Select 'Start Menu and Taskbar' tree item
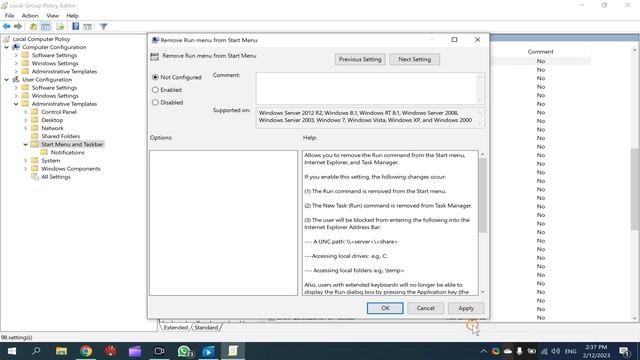 pyautogui.click(x=72, y=144)
